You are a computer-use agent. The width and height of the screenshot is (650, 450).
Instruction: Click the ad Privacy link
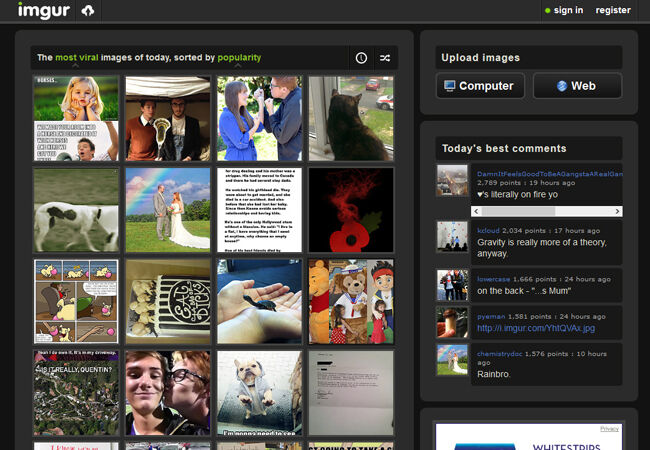tap(609, 429)
